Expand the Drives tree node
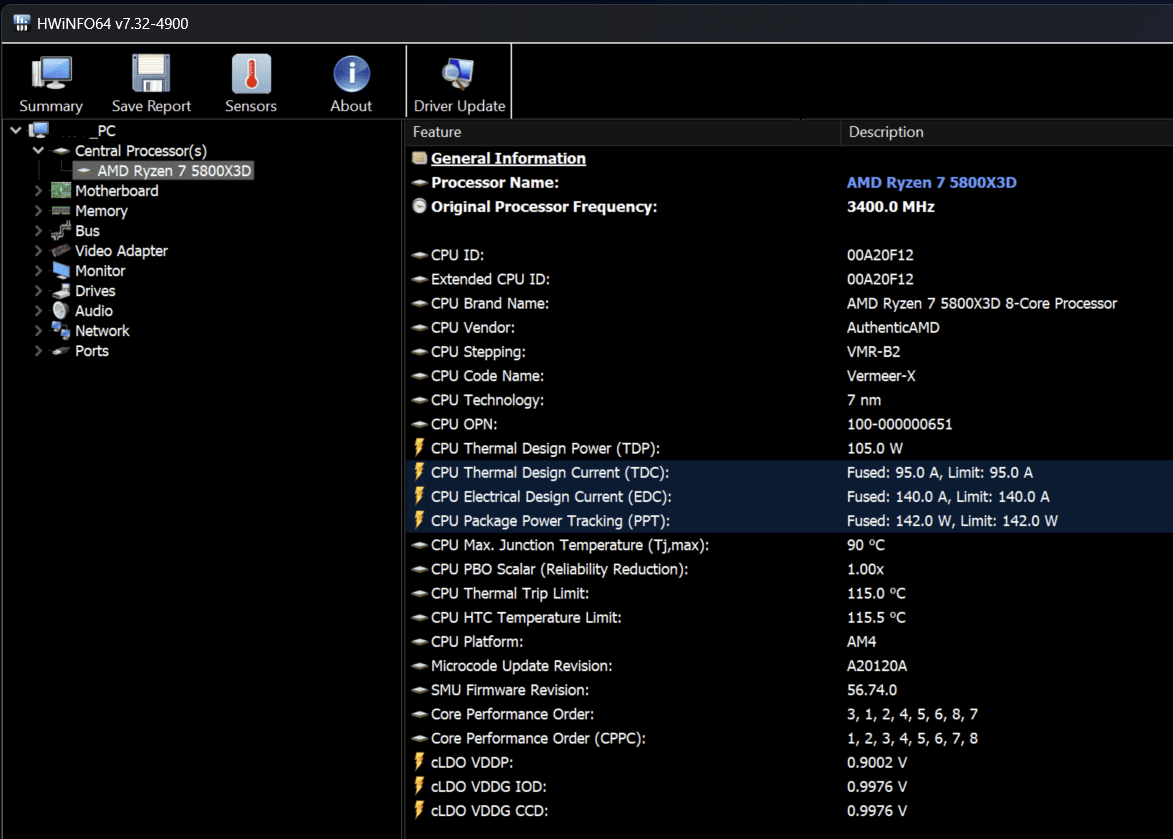 coord(38,291)
